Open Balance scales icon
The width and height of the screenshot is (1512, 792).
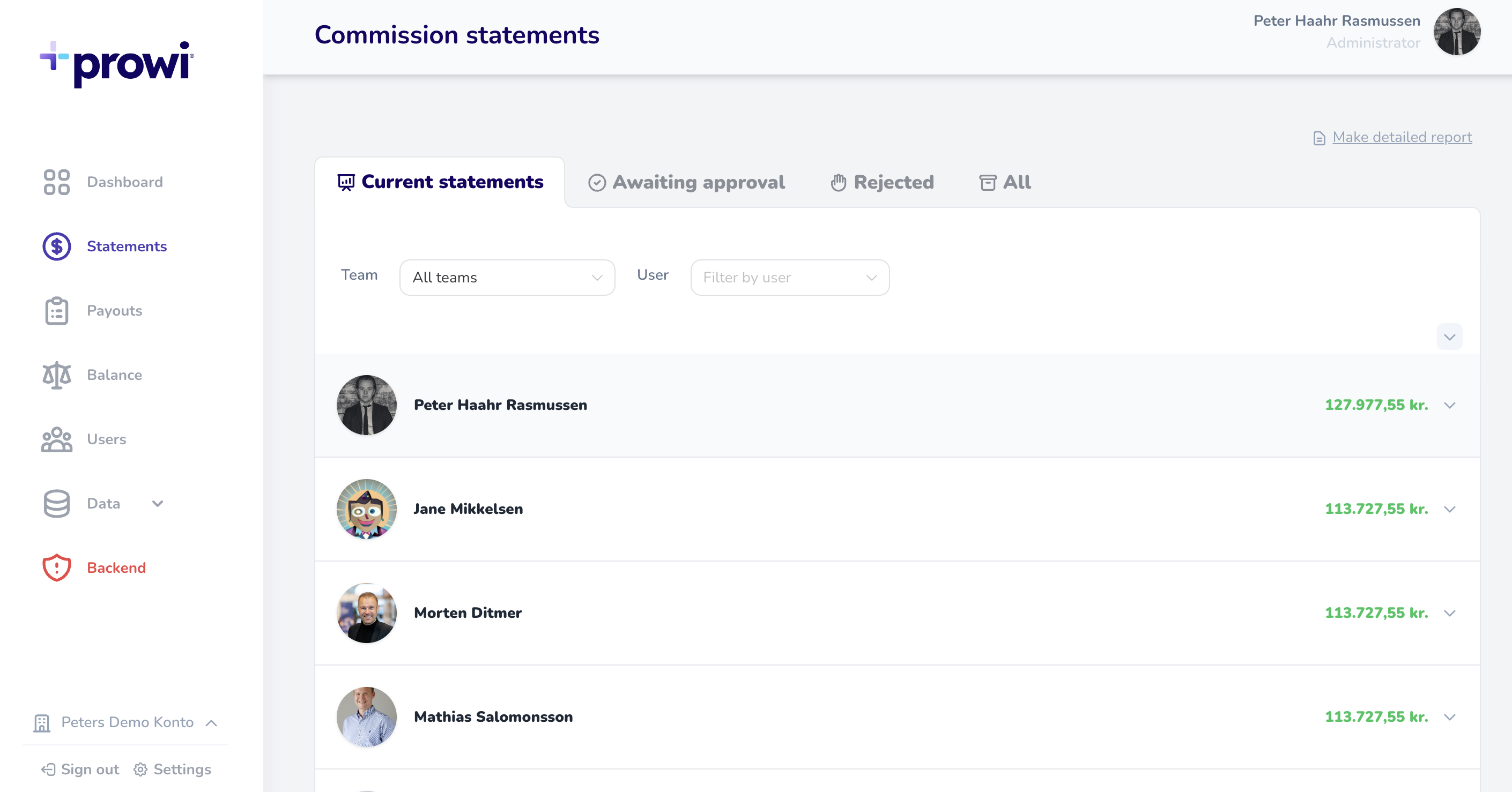click(x=56, y=375)
